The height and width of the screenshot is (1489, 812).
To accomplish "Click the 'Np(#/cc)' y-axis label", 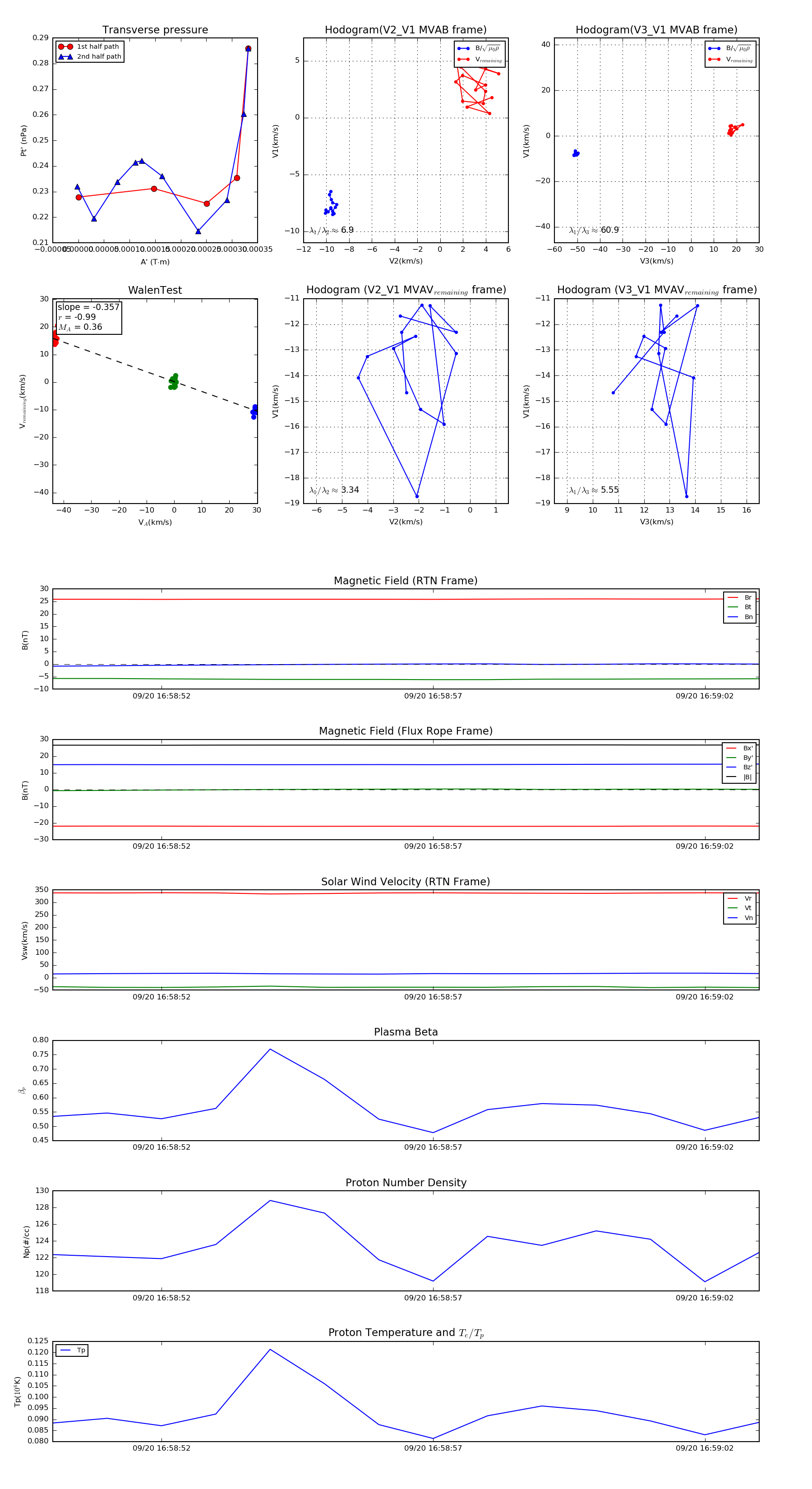I will tap(26, 1241).
